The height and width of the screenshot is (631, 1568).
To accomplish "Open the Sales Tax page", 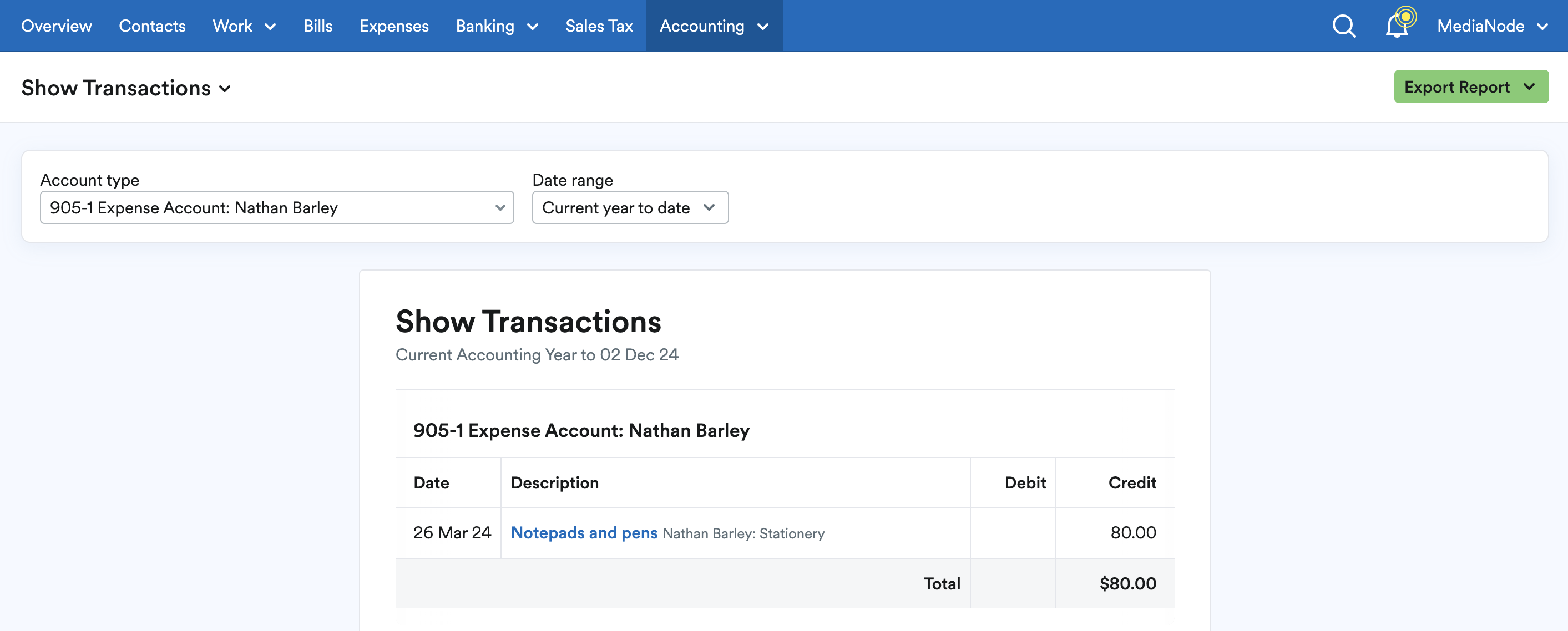I will [599, 26].
